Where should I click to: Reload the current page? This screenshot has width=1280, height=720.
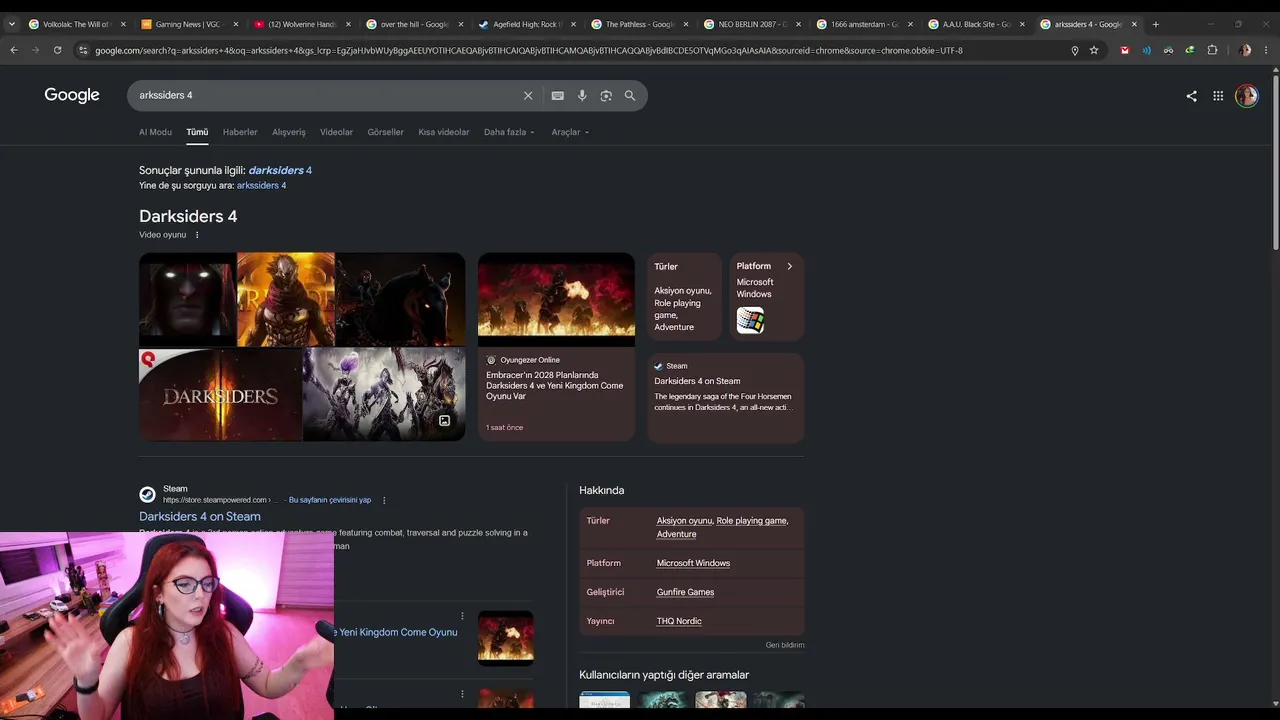coord(57,50)
